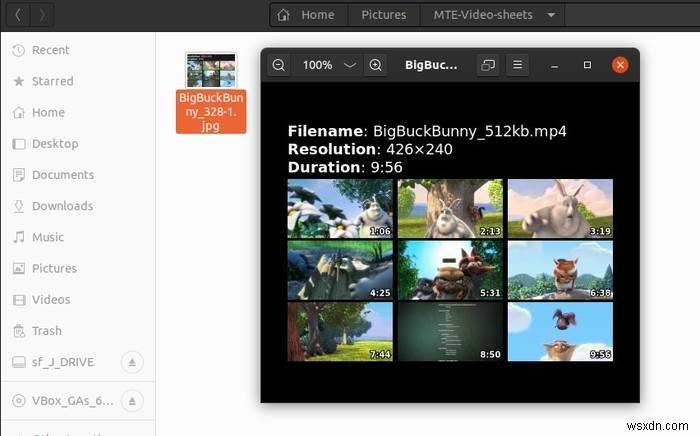Click the frame stamped 6:38
The width and height of the screenshot is (700, 436).
[x=560, y=270]
